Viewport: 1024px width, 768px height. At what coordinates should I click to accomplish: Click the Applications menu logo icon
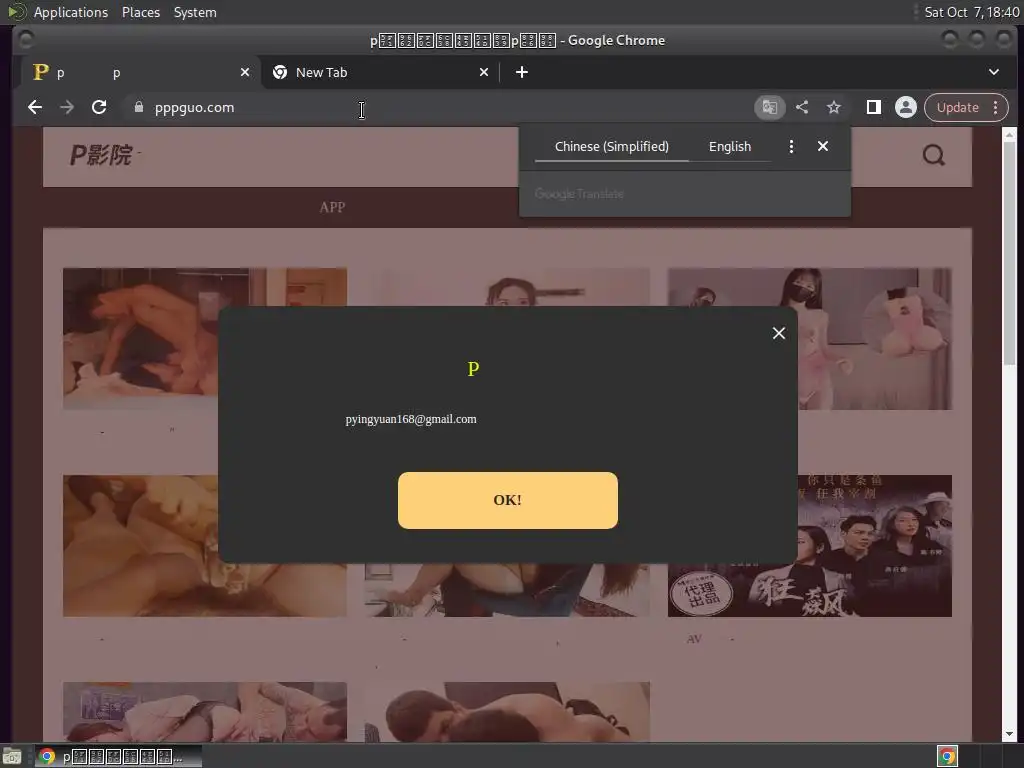click(x=16, y=12)
